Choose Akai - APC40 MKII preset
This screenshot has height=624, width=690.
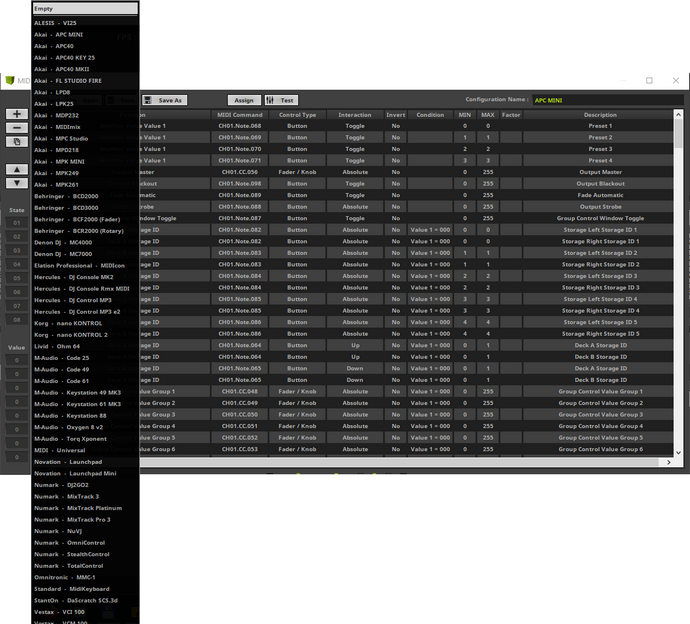pyautogui.click(x=85, y=69)
